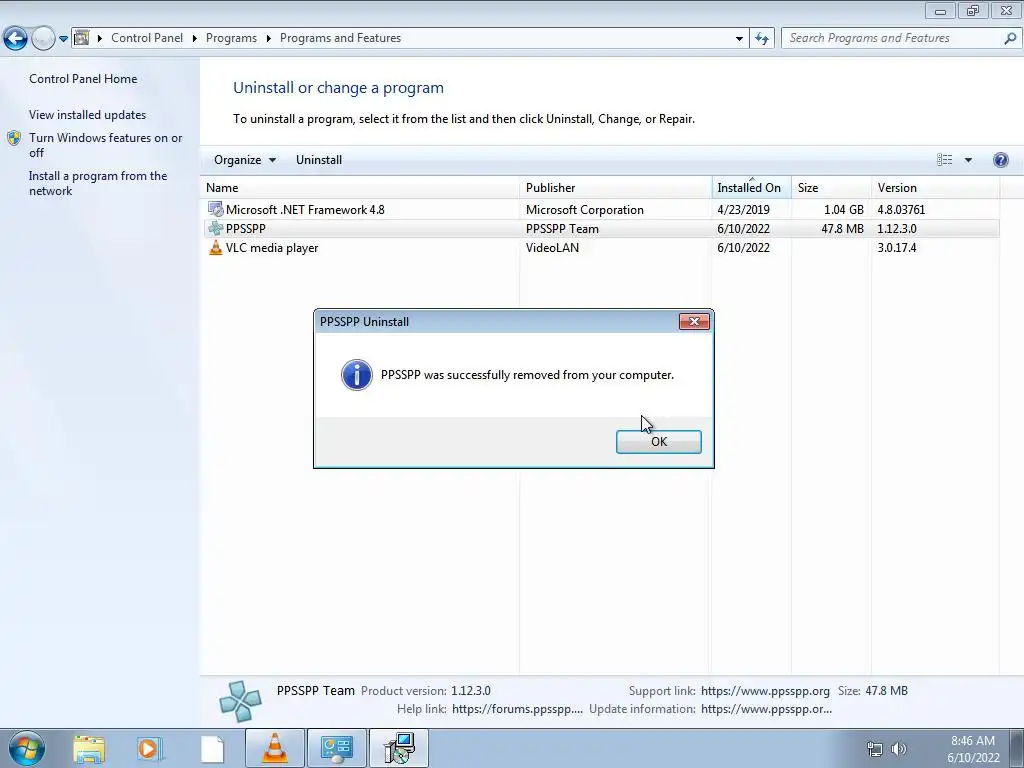Open the Windows Start menu
Image resolution: width=1024 pixels, height=768 pixels.
pos(27,748)
